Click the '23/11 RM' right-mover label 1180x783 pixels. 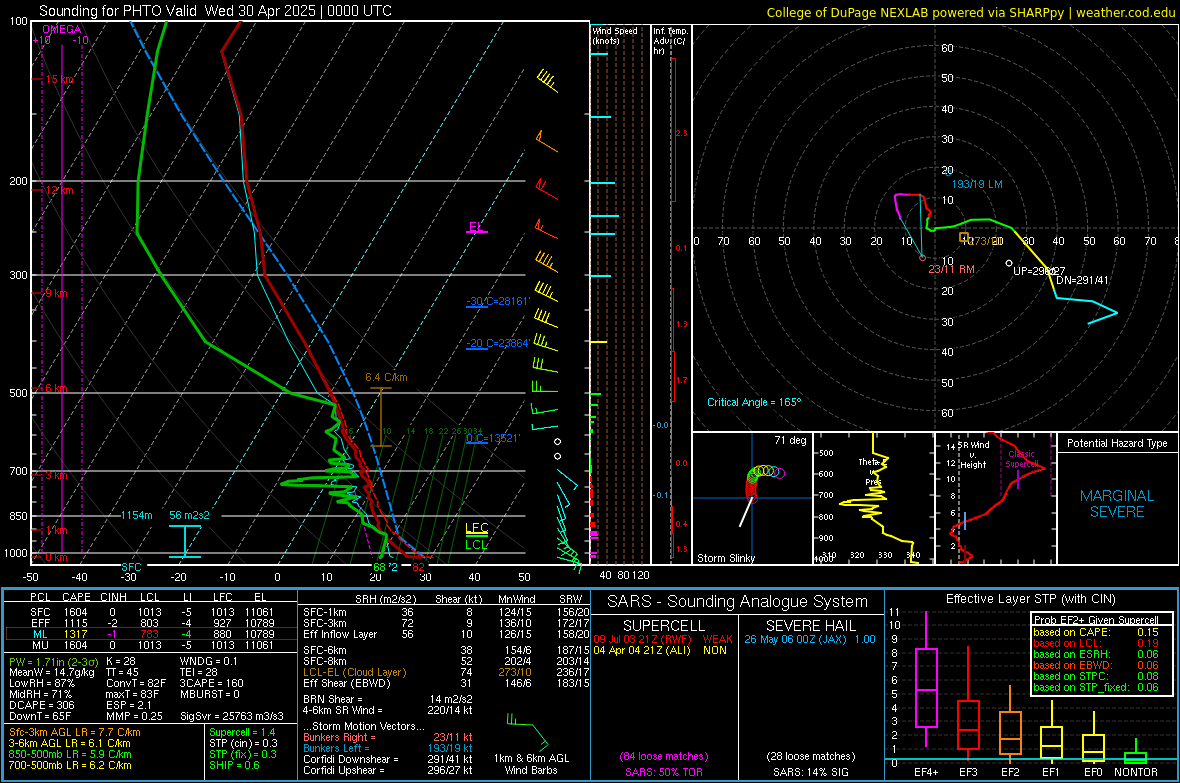951,269
